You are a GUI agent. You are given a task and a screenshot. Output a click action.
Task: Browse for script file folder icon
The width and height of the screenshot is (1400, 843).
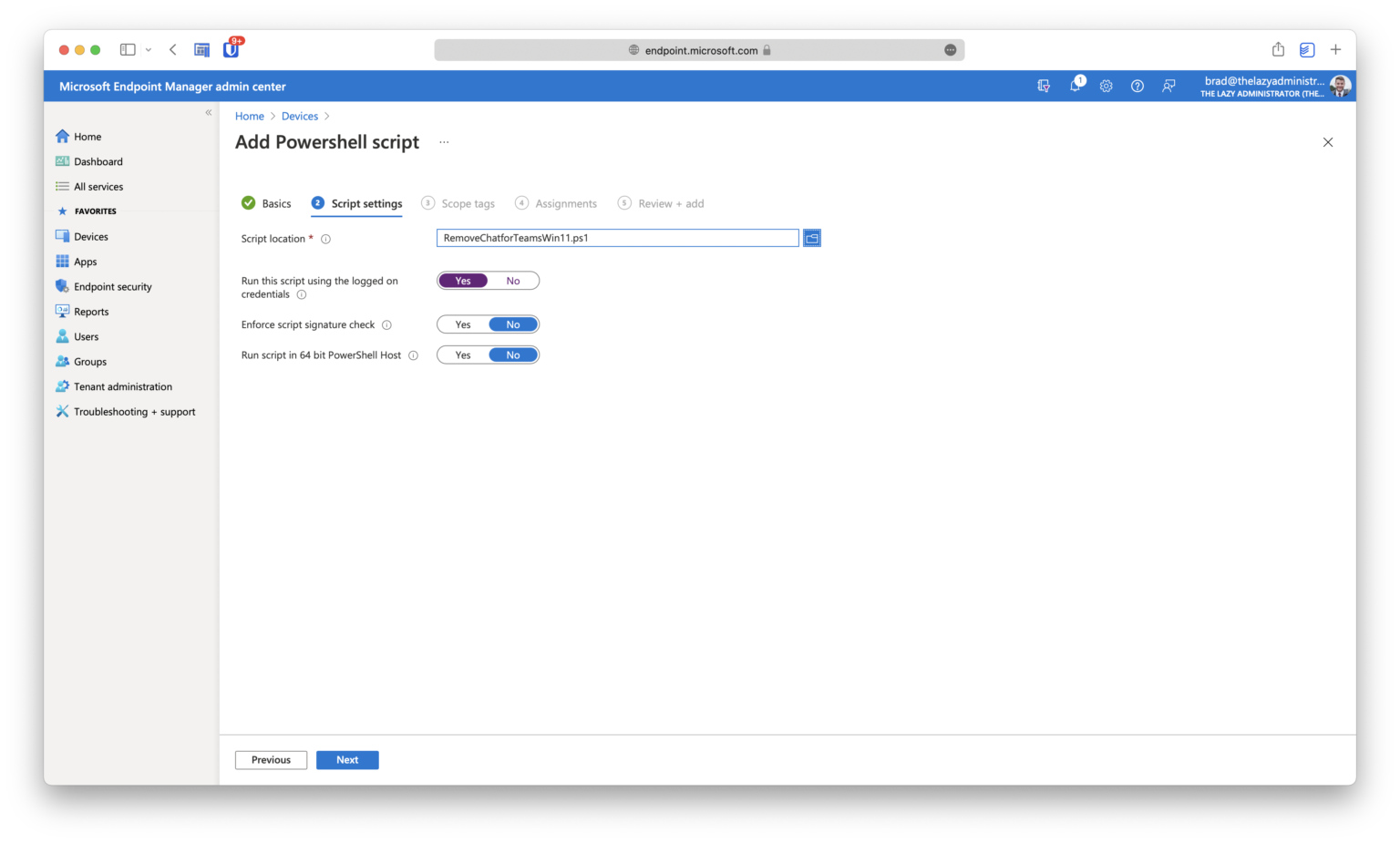click(812, 238)
